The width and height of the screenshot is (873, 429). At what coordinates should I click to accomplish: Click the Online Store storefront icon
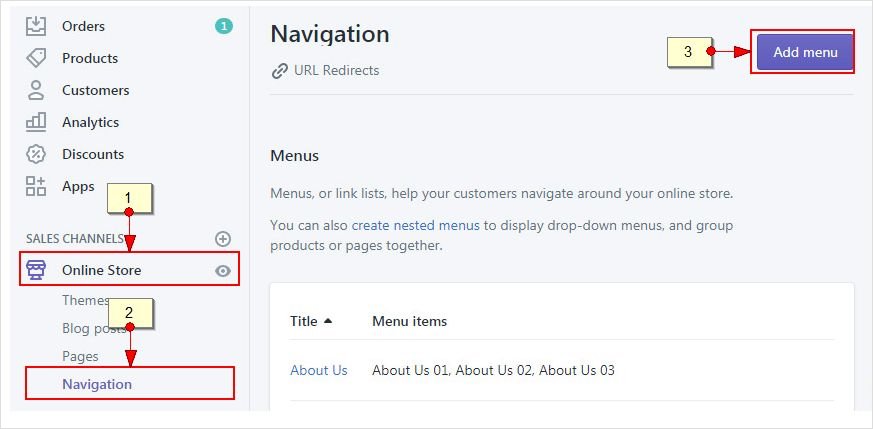tap(37, 270)
